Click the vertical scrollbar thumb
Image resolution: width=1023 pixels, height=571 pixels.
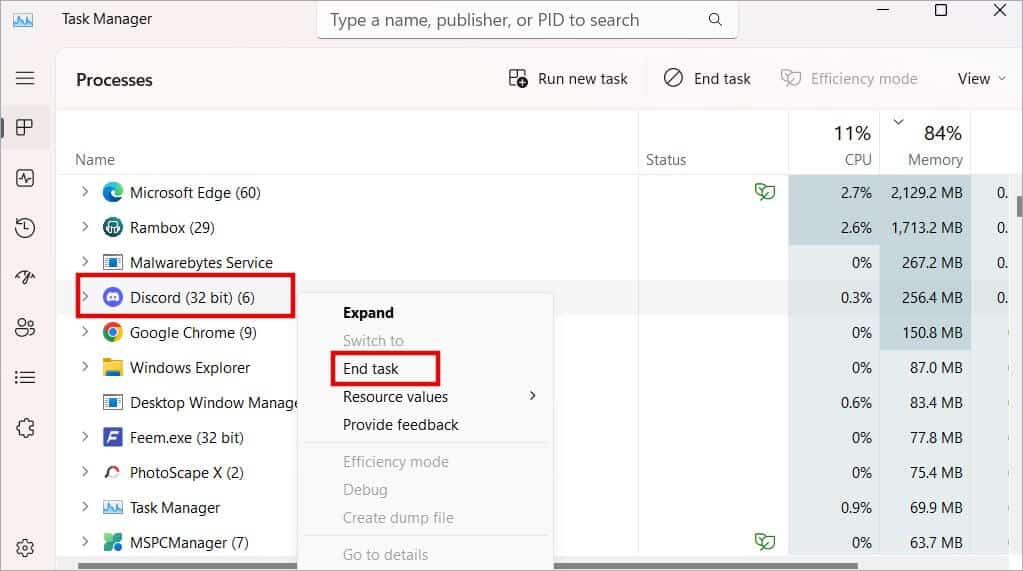tap(1019, 207)
